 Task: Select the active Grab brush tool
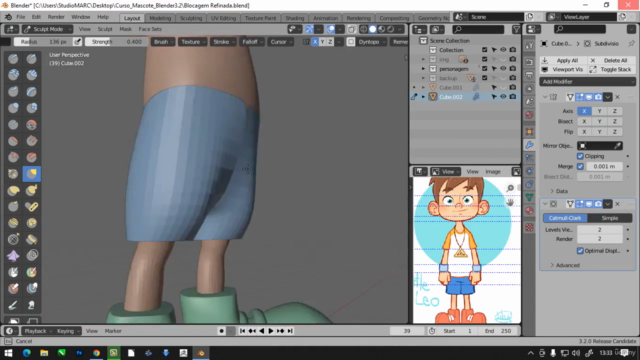click(31, 173)
